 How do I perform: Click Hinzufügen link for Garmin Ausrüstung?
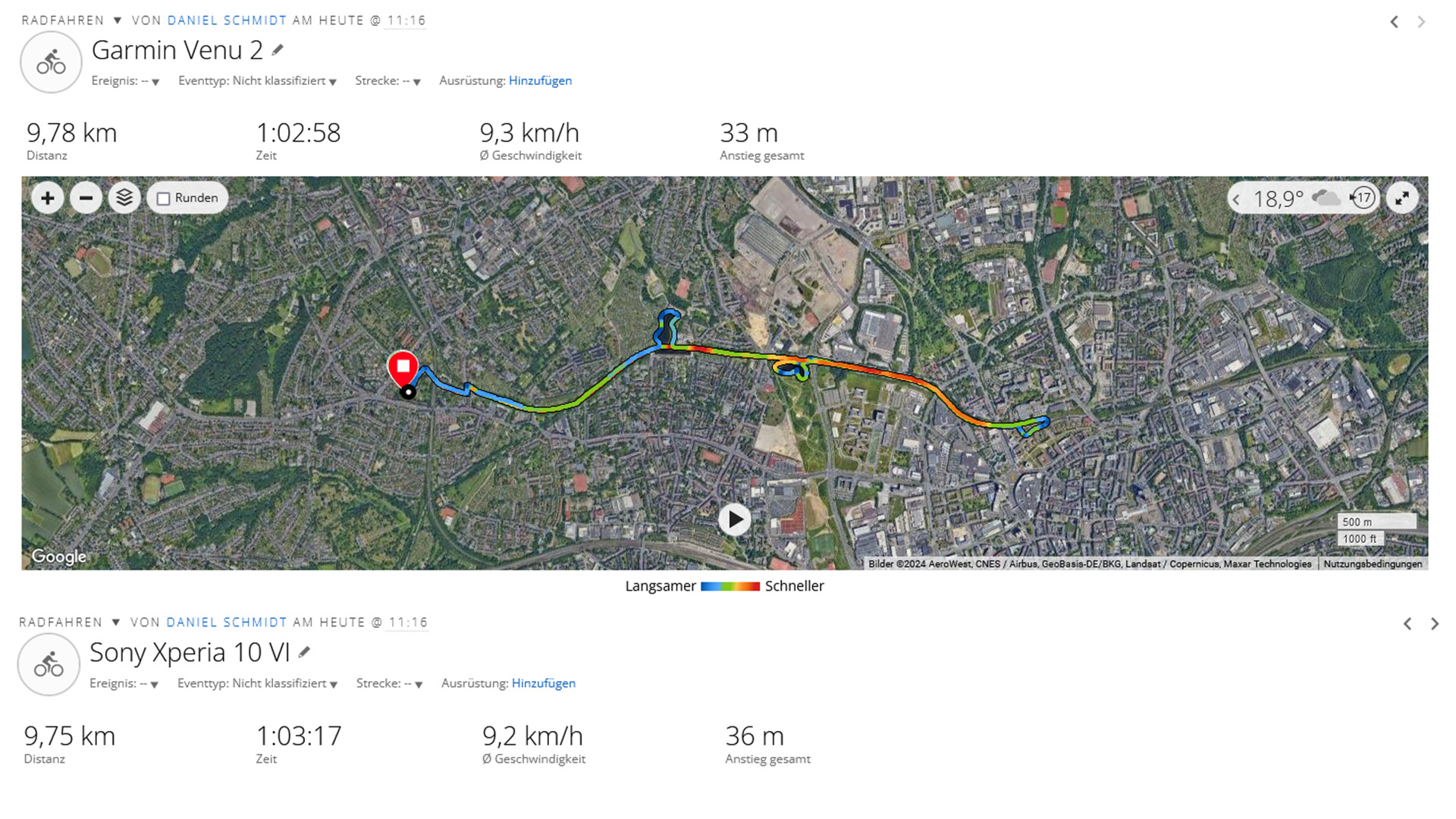point(540,81)
